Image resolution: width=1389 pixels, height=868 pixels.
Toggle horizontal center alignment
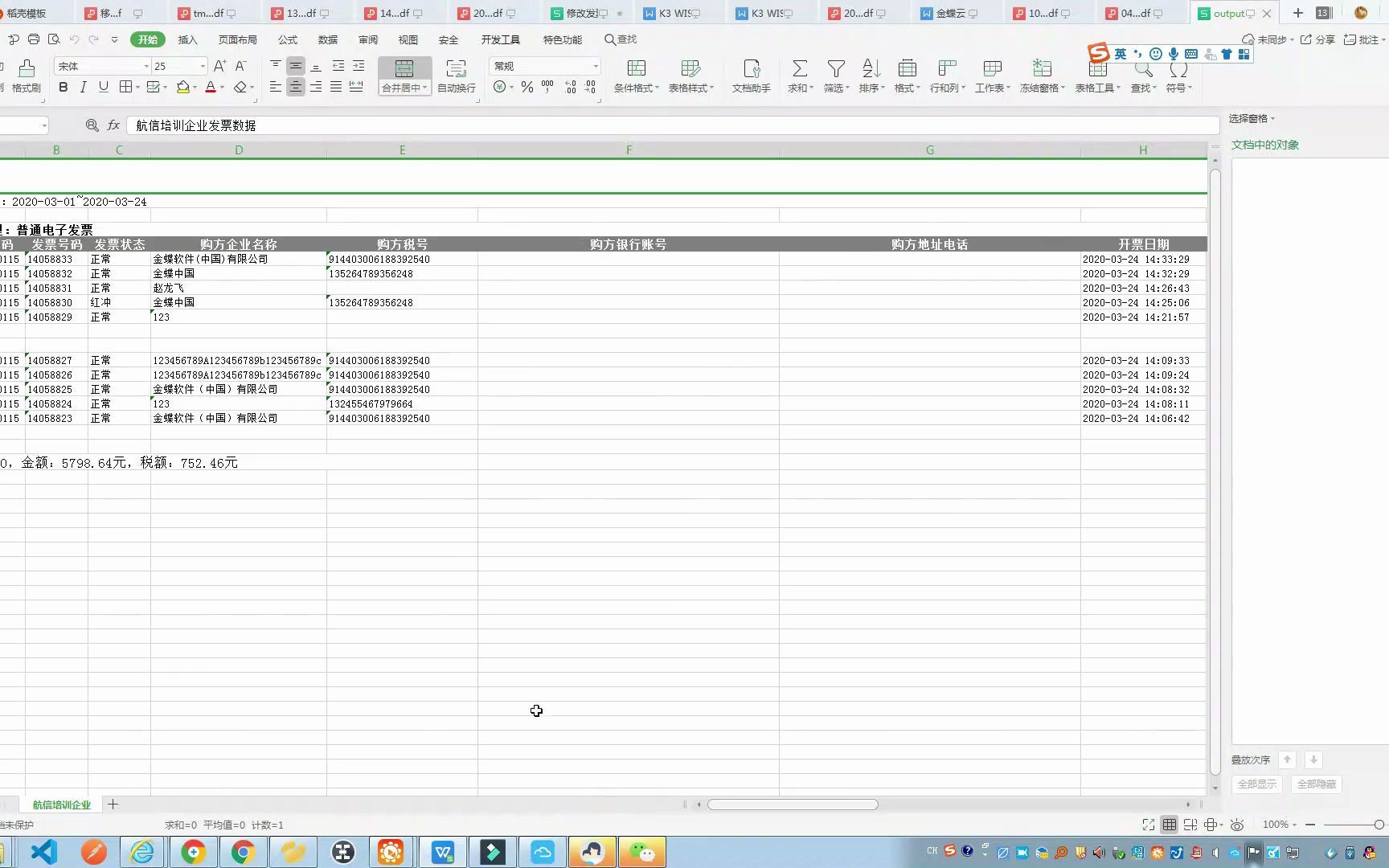[296, 87]
